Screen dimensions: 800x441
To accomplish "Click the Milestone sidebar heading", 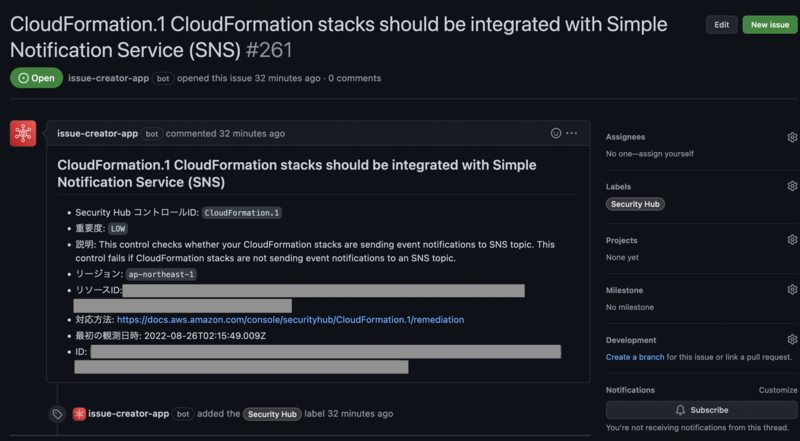I will point(624,290).
